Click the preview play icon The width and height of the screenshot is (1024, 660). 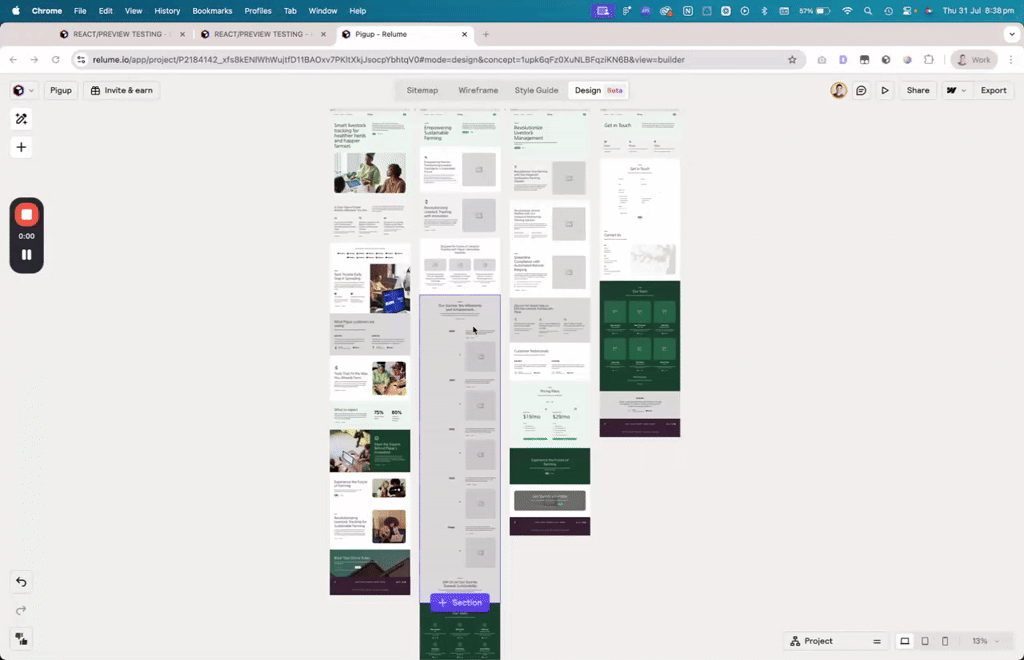click(885, 90)
